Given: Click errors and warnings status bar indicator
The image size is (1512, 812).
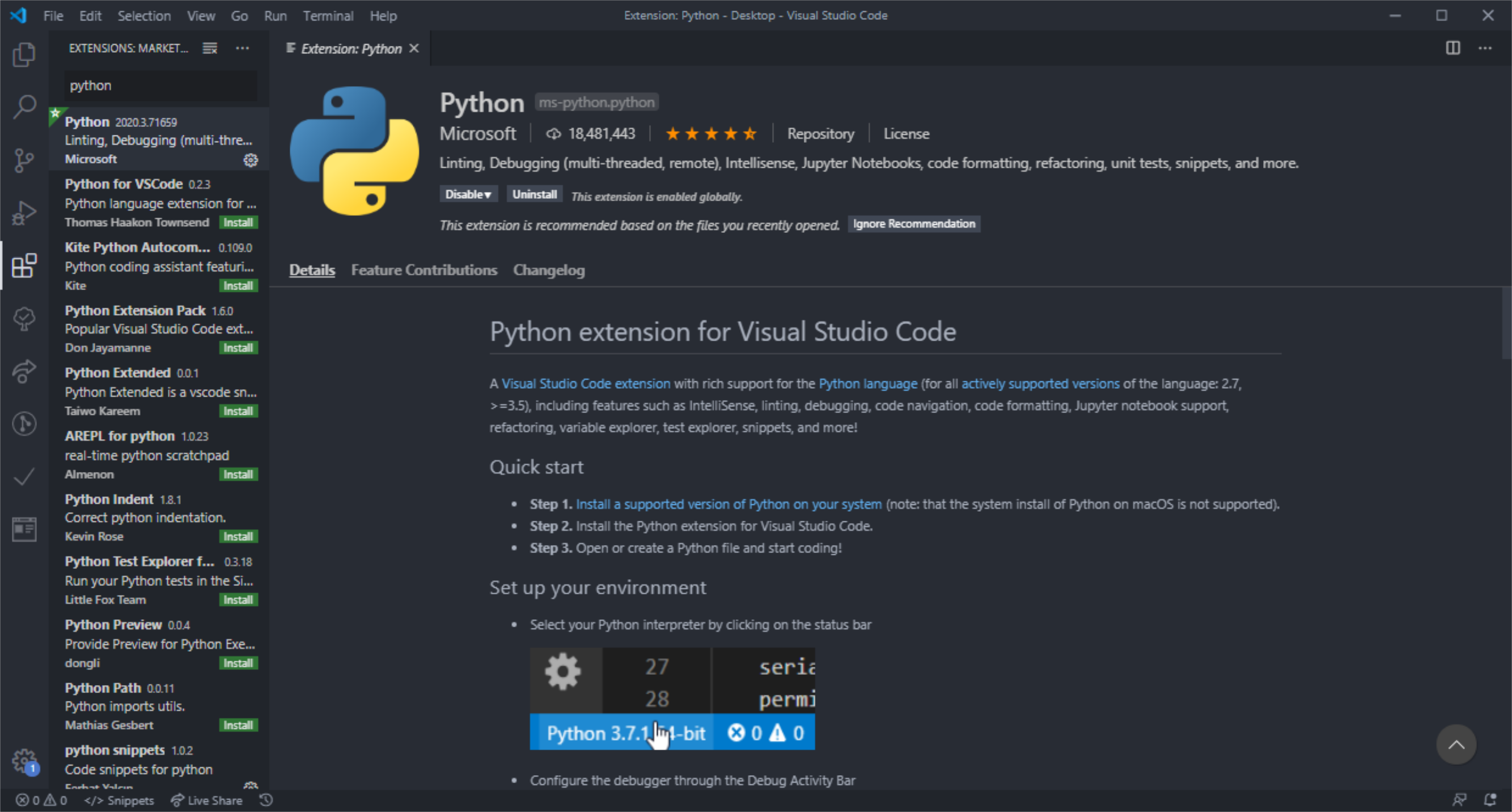Looking at the screenshot, I should point(41,800).
